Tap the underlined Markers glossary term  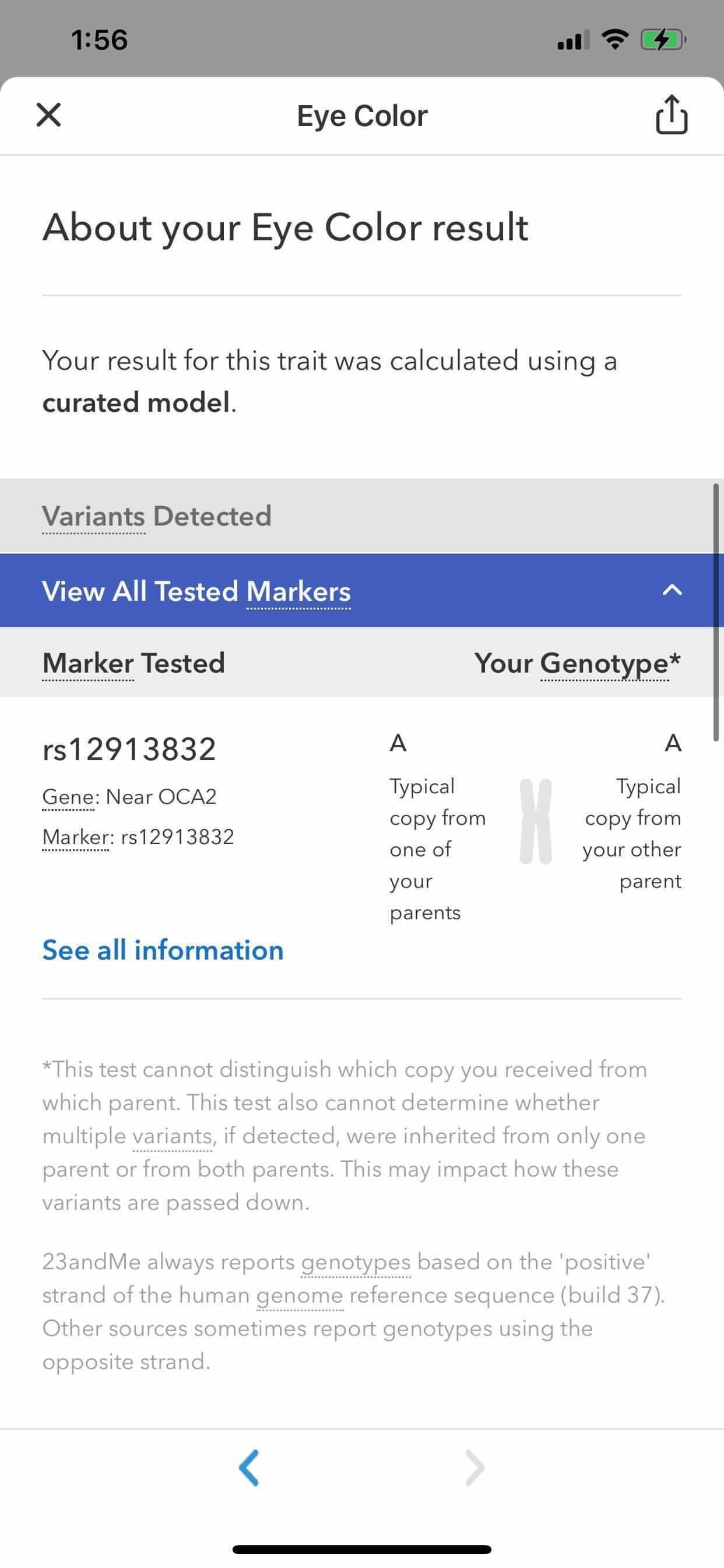click(x=298, y=591)
